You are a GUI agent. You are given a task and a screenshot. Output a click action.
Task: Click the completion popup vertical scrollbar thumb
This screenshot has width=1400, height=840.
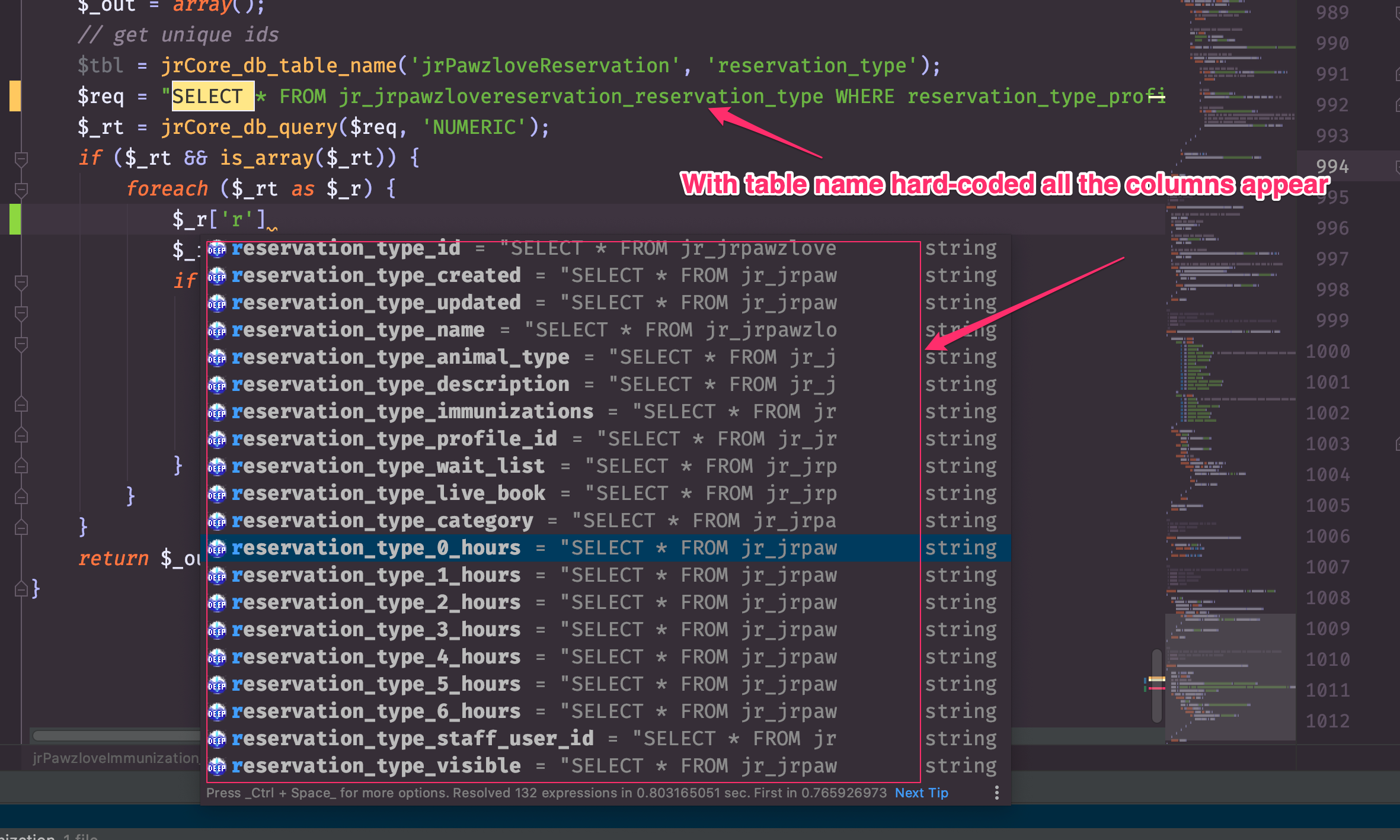click(1156, 686)
